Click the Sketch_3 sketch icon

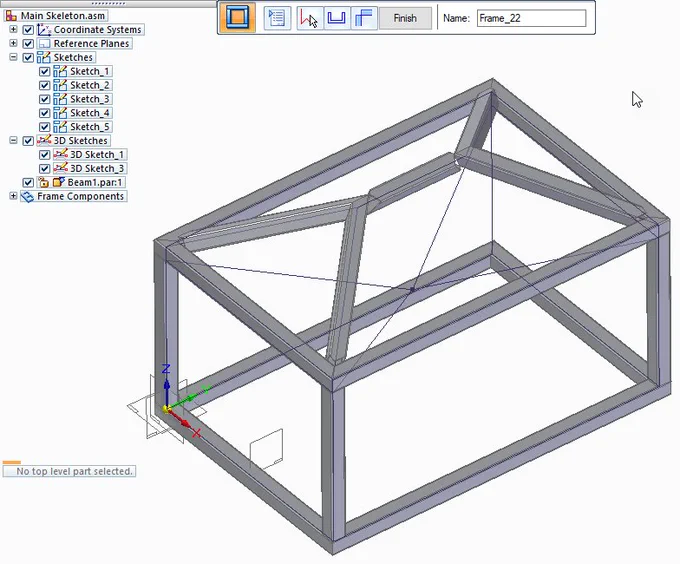(60, 99)
